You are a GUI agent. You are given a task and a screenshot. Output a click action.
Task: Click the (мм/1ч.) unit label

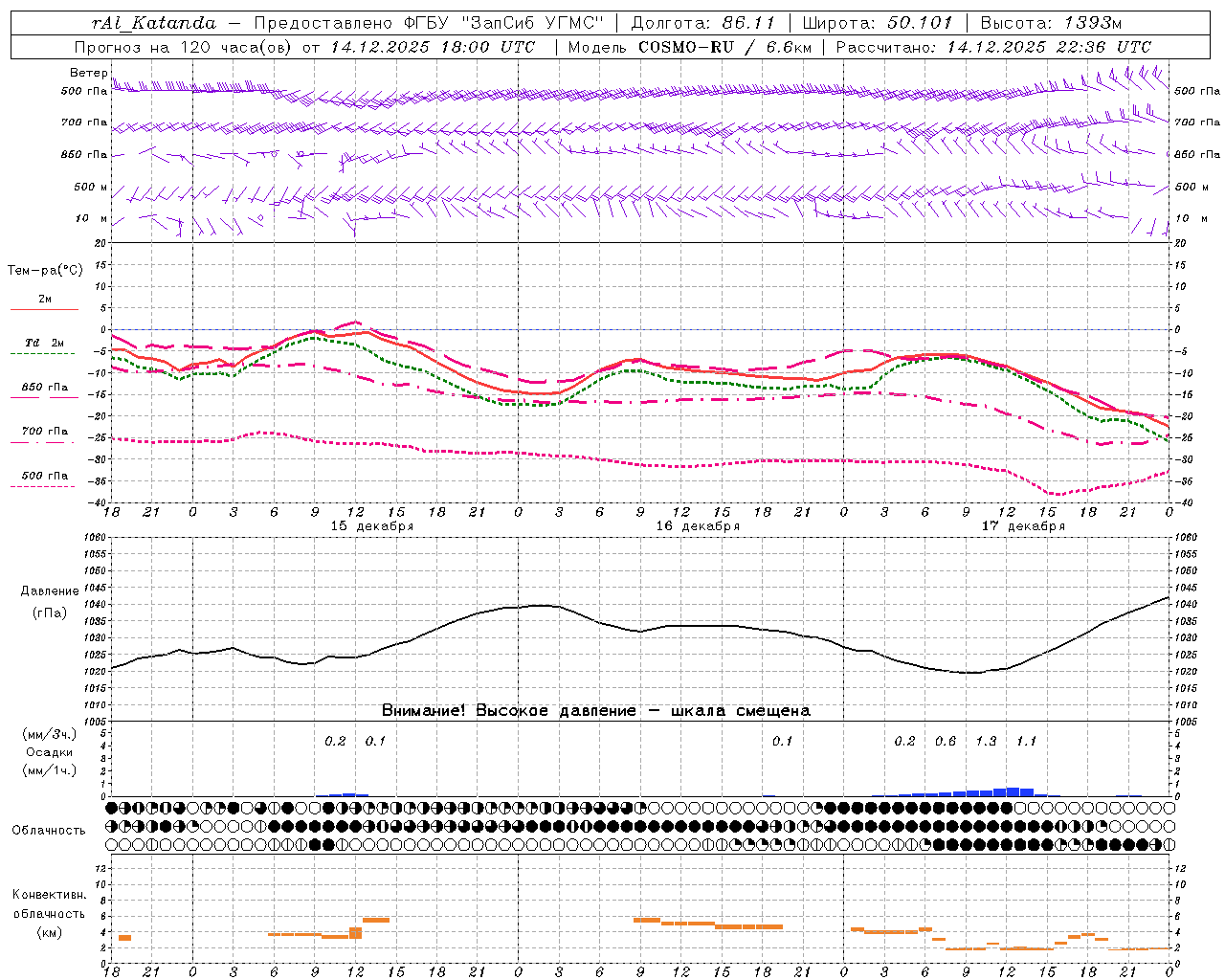coord(50,770)
